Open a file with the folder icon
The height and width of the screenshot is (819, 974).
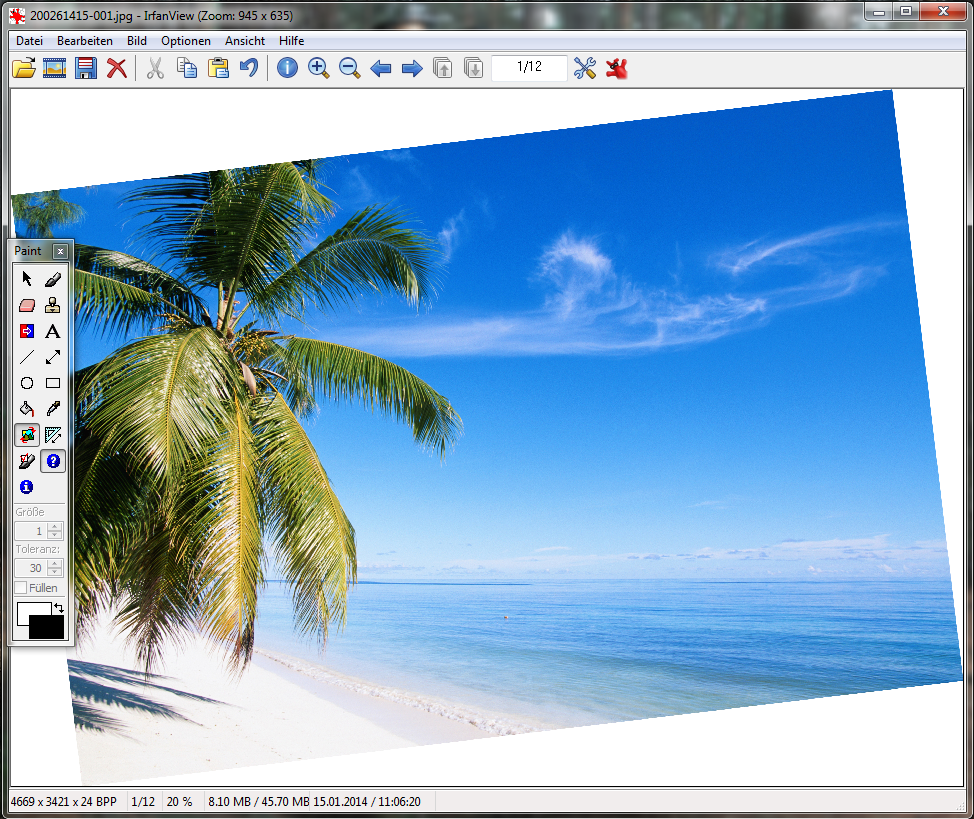24,68
